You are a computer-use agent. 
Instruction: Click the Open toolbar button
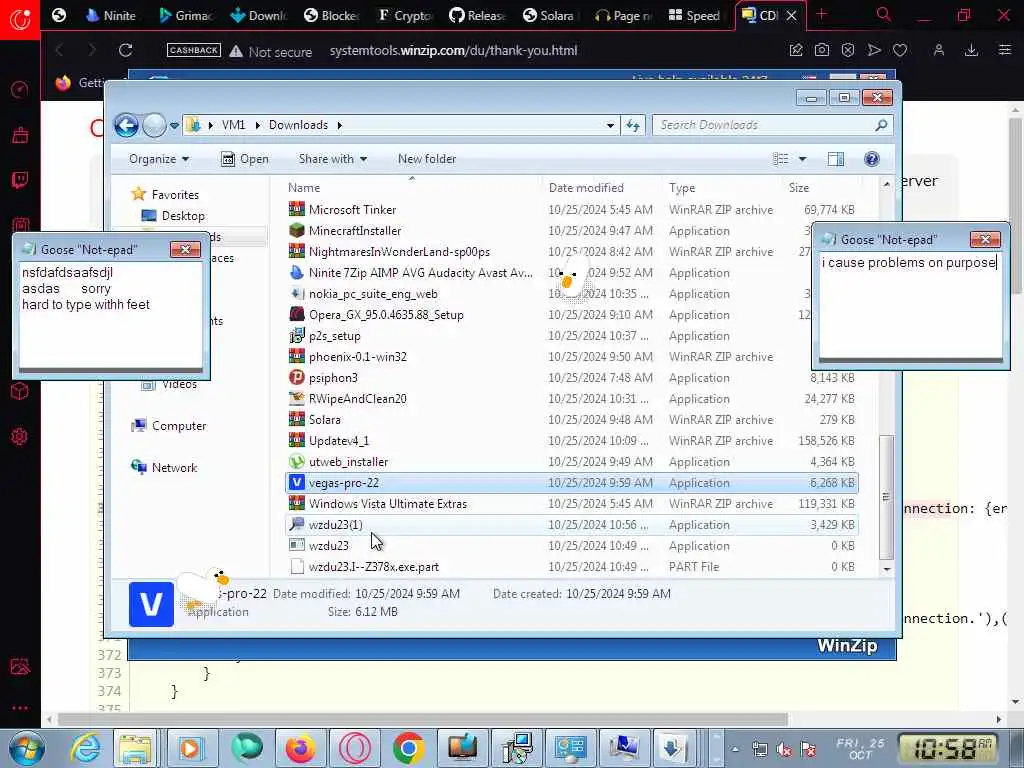[x=245, y=159]
